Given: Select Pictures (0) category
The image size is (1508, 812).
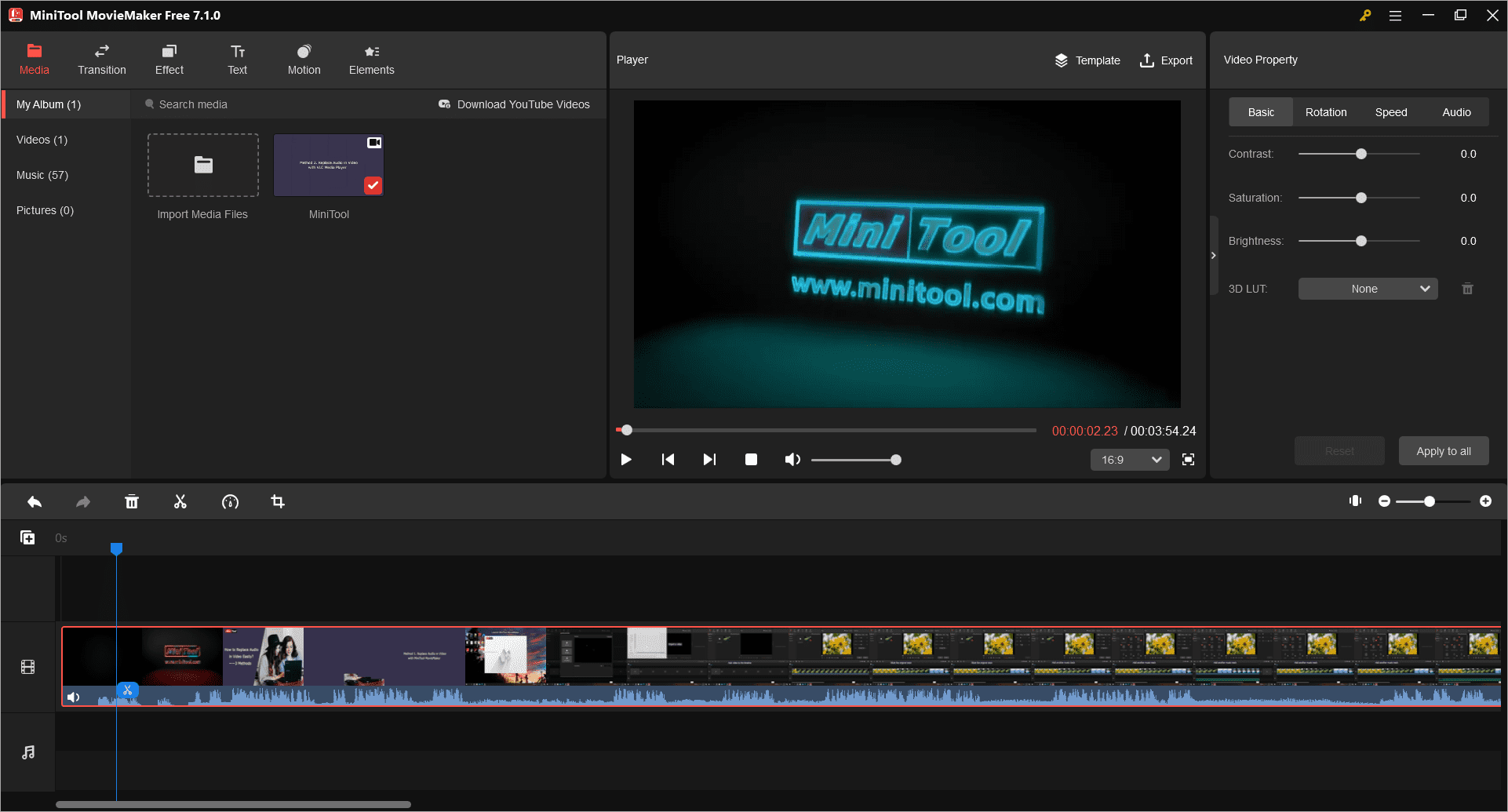Looking at the screenshot, I should click(45, 210).
